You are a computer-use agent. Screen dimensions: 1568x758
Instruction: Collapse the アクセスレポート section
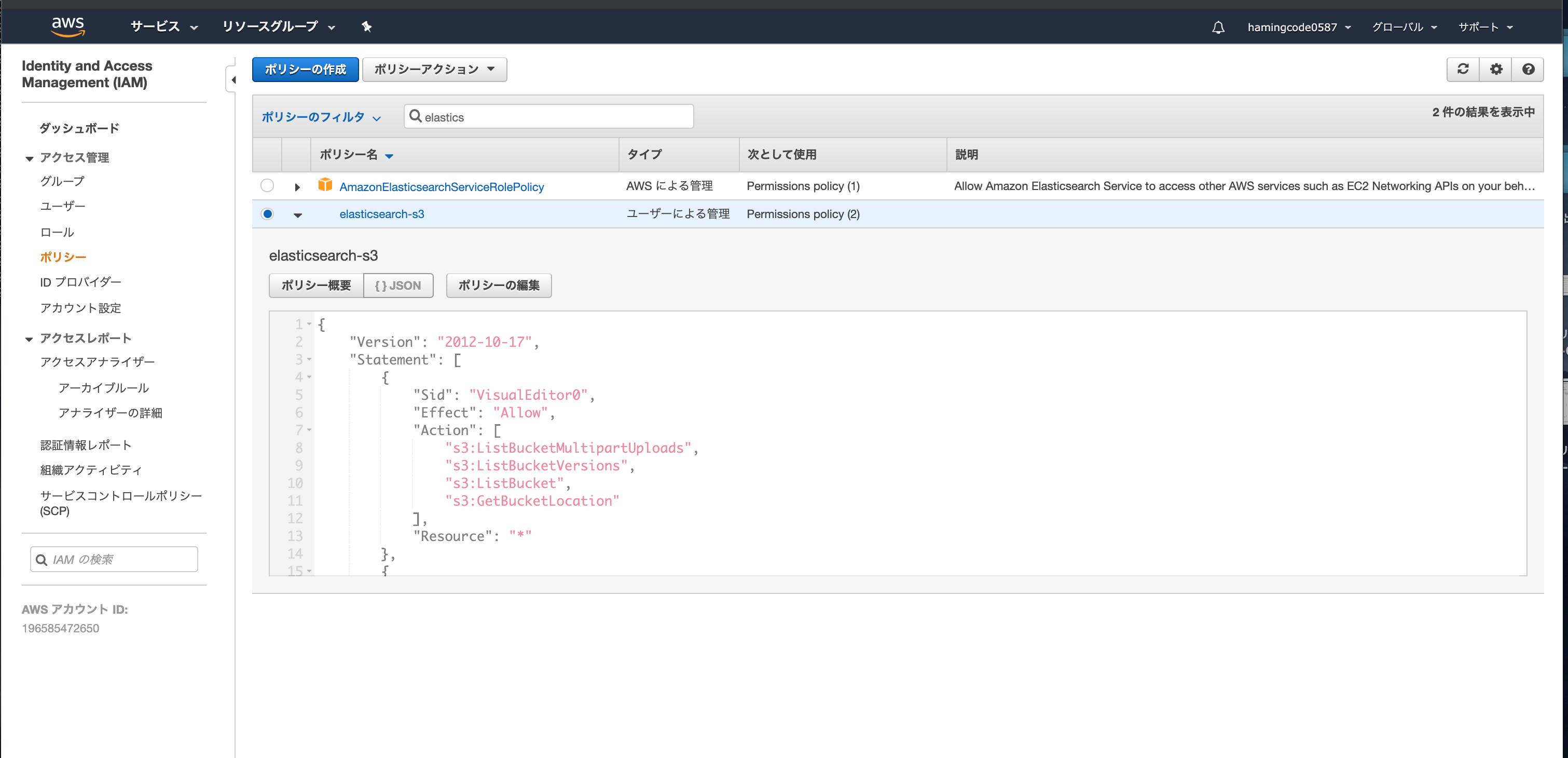[x=29, y=339]
